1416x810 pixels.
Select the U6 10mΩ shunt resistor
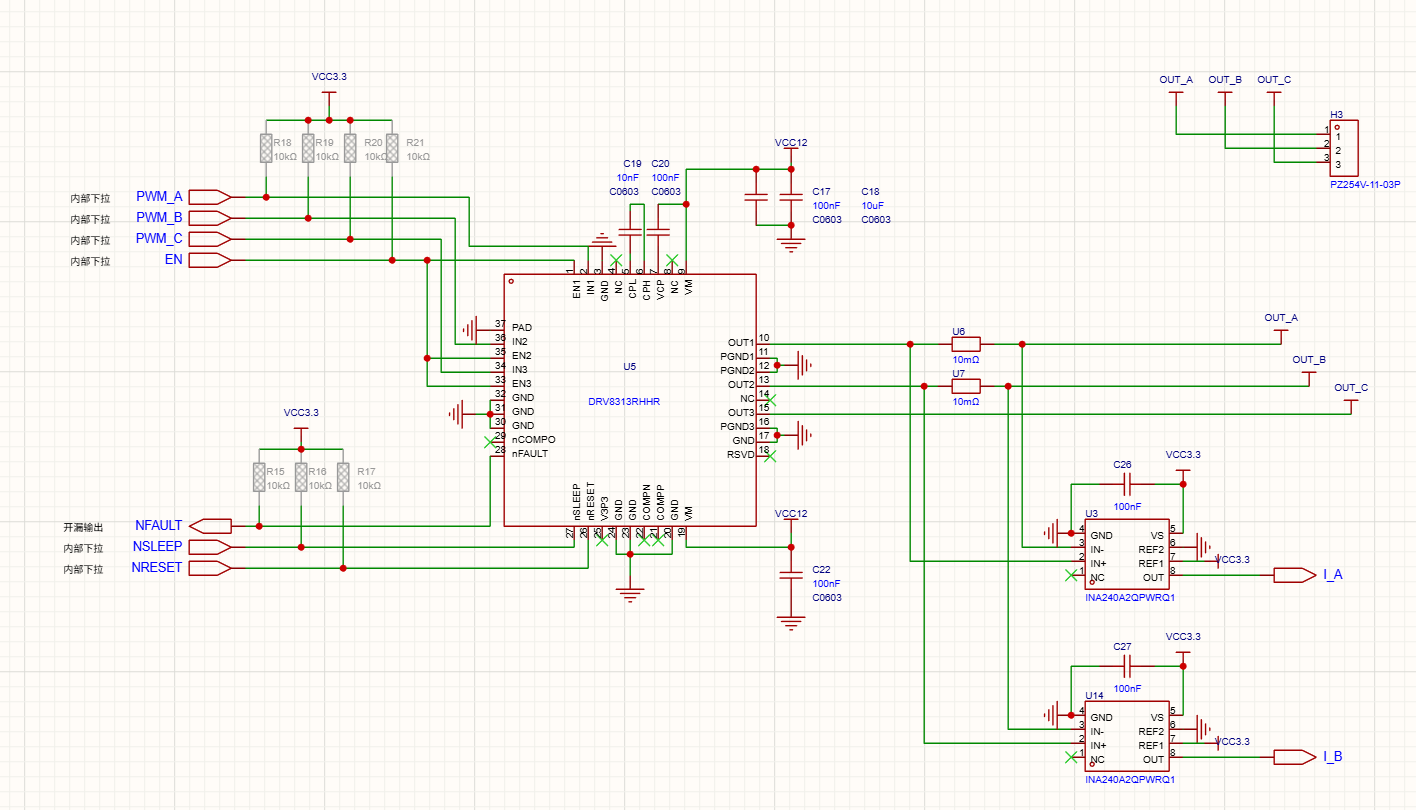click(965, 344)
